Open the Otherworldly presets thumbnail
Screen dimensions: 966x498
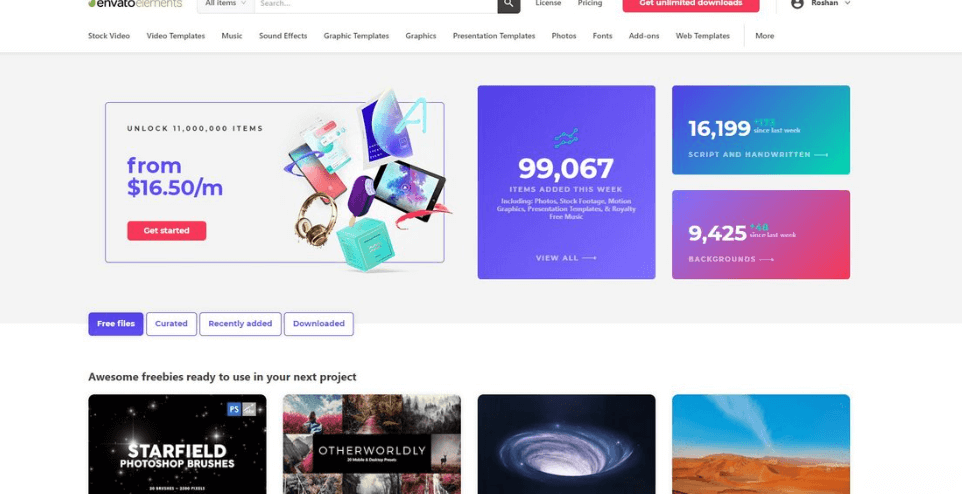[371, 444]
